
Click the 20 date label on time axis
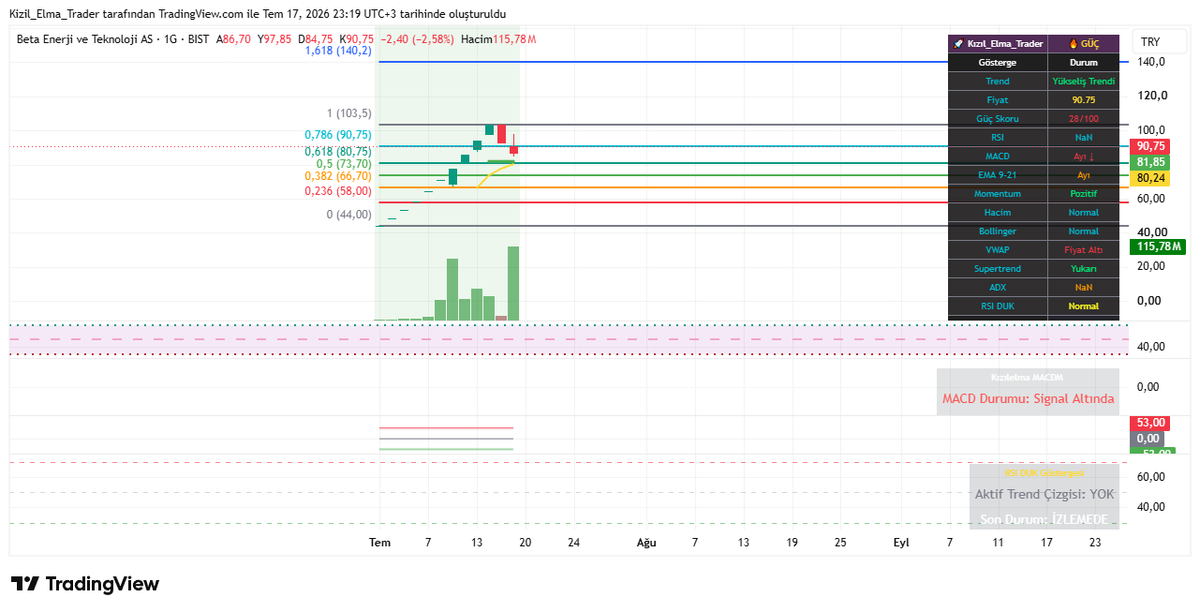pyautogui.click(x=525, y=542)
